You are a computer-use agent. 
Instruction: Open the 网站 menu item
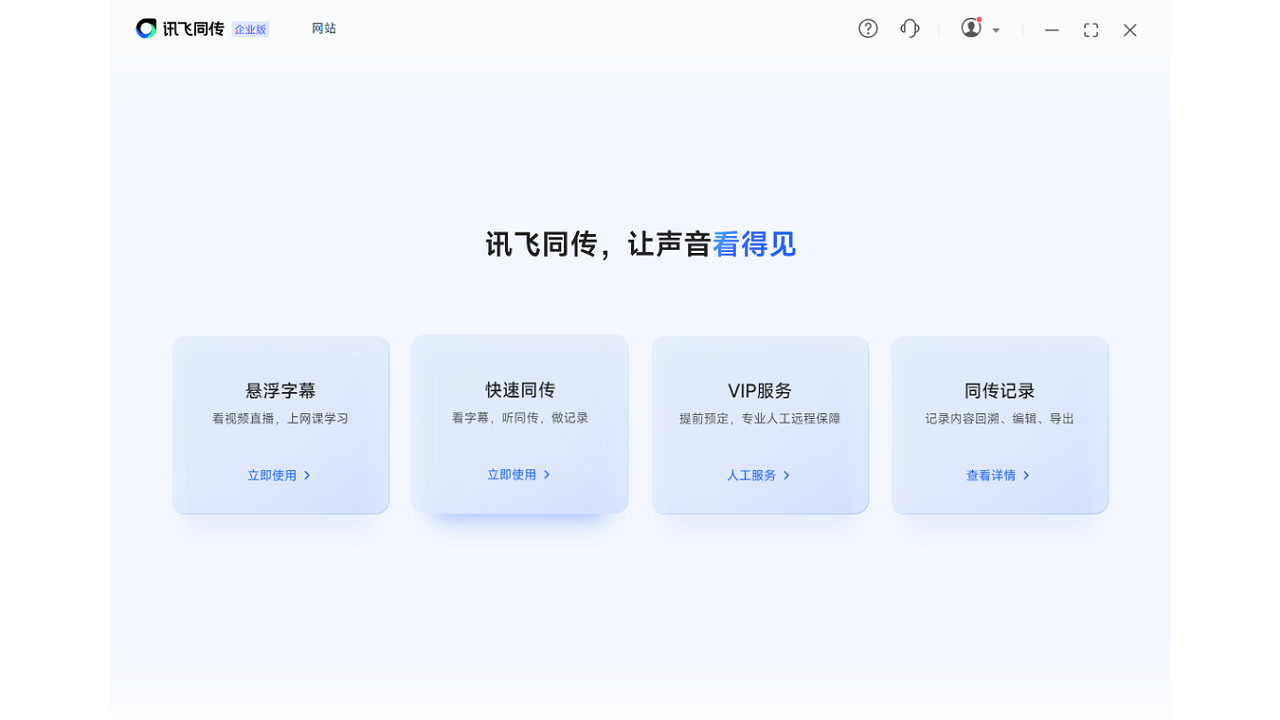click(x=324, y=29)
